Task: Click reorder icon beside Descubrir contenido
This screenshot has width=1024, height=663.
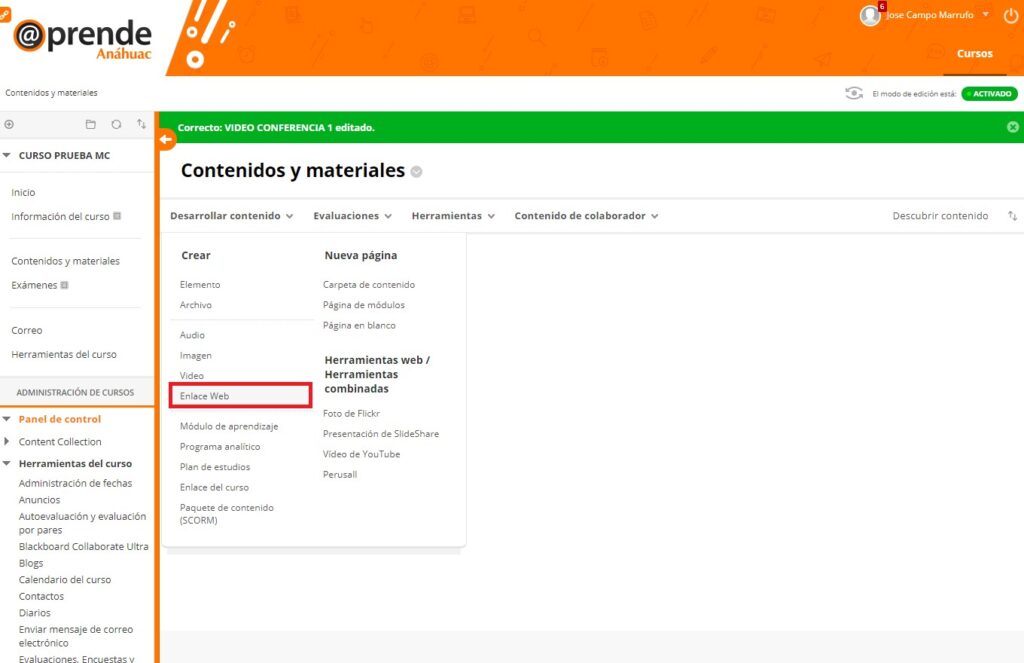Action: click(1012, 216)
